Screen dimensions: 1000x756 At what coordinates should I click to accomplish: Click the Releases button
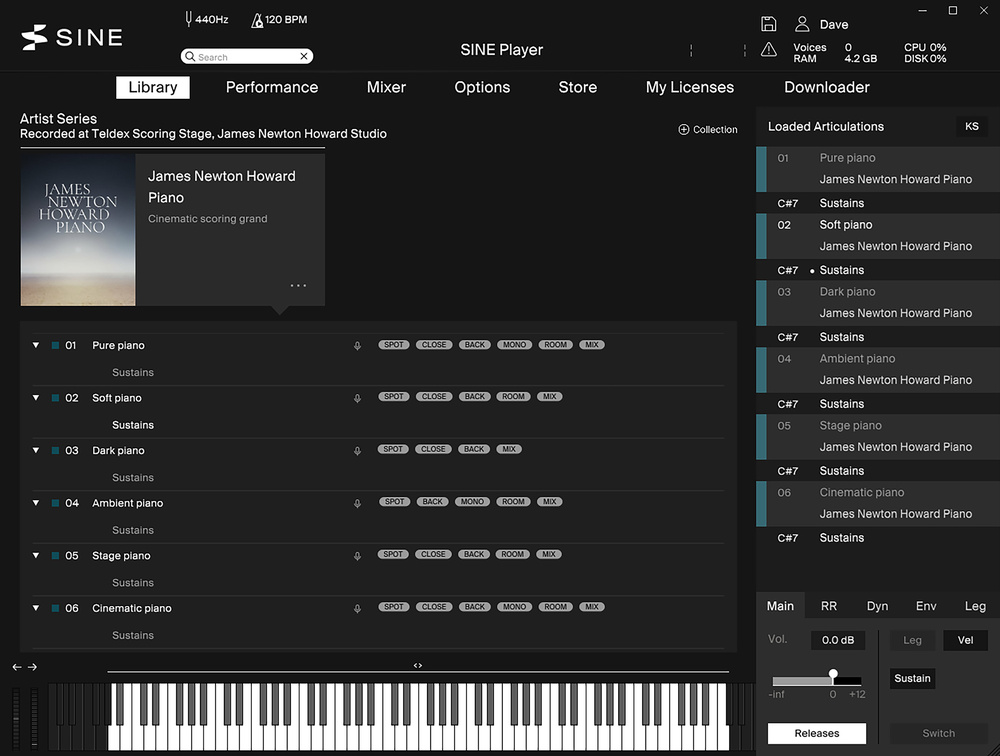point(816,733)
